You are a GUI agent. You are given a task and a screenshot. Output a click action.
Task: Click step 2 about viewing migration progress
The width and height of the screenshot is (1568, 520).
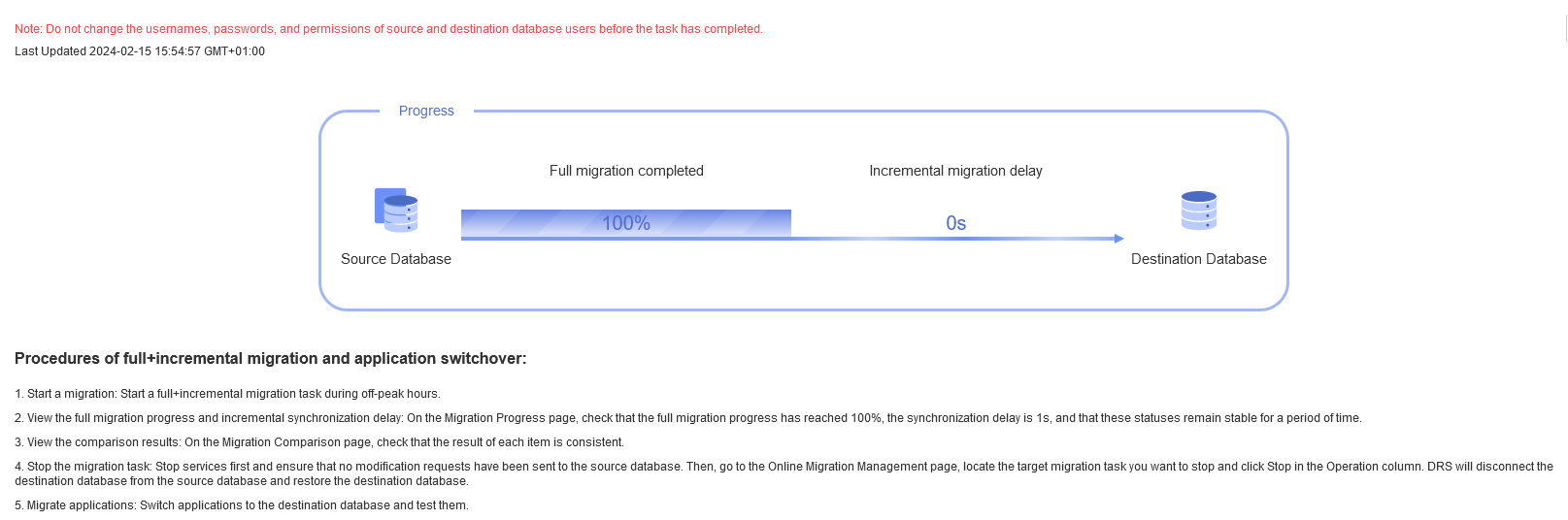coord(687,418)
